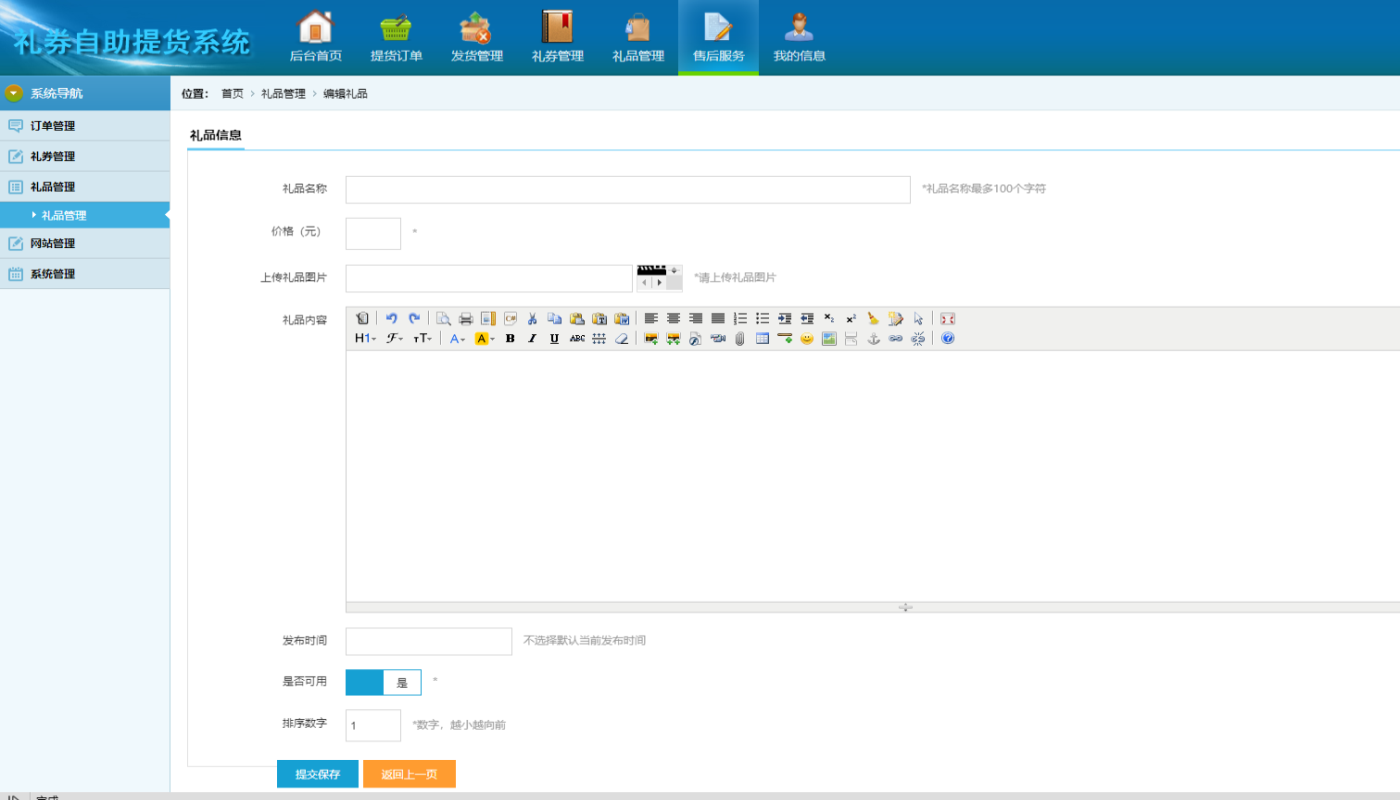Open font family dropdown

pos(394,339)
